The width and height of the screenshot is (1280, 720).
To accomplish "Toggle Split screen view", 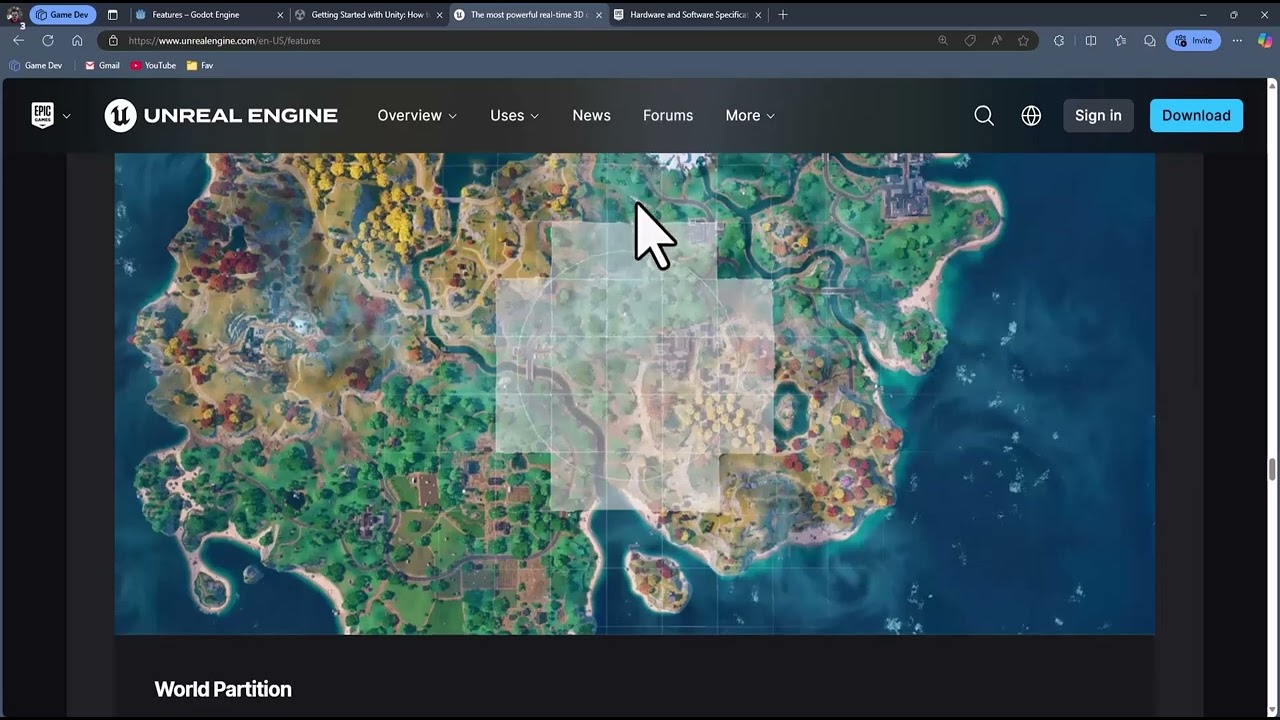I will (1091, 41).
